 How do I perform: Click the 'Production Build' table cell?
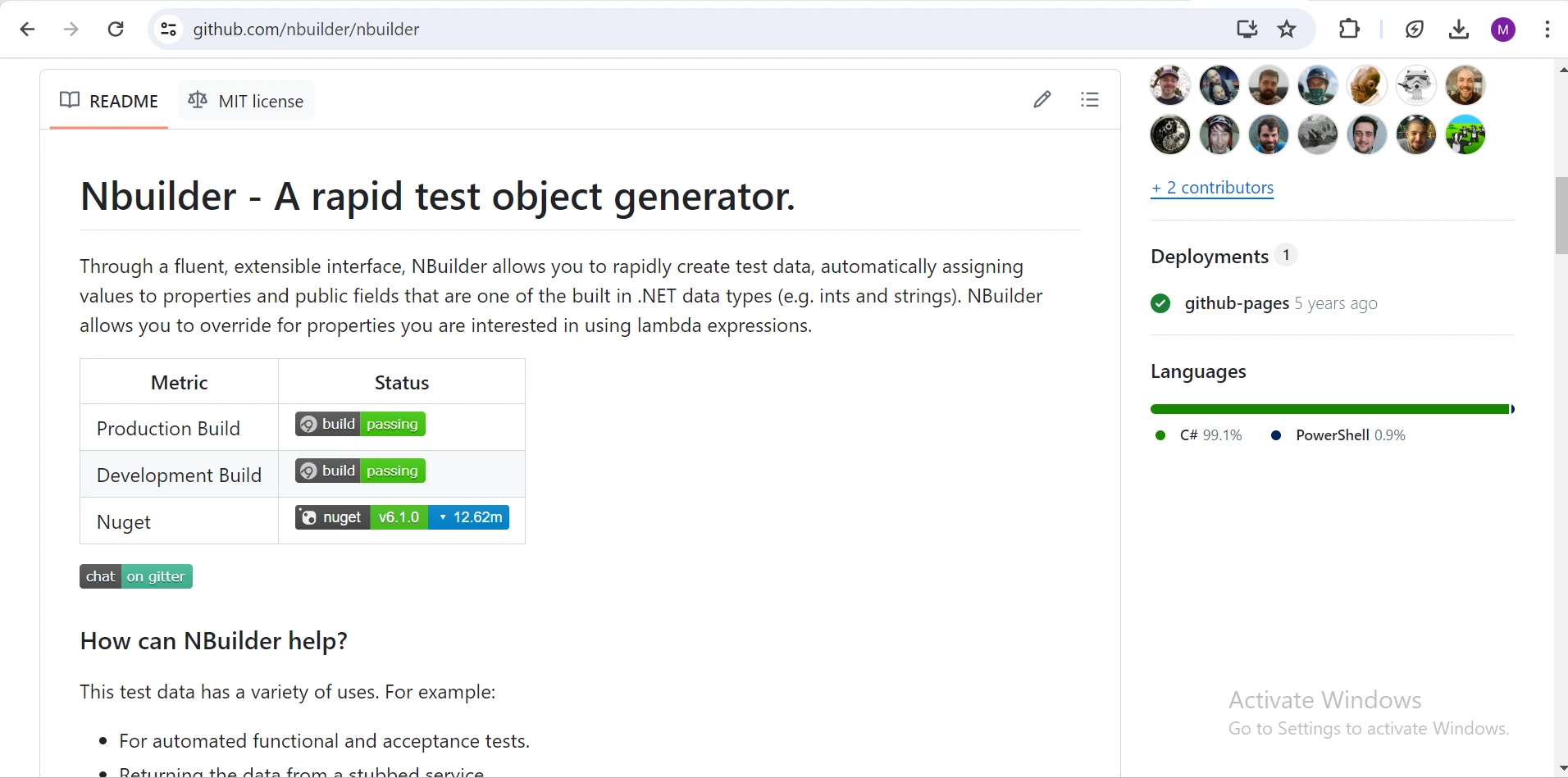[179, 428]
